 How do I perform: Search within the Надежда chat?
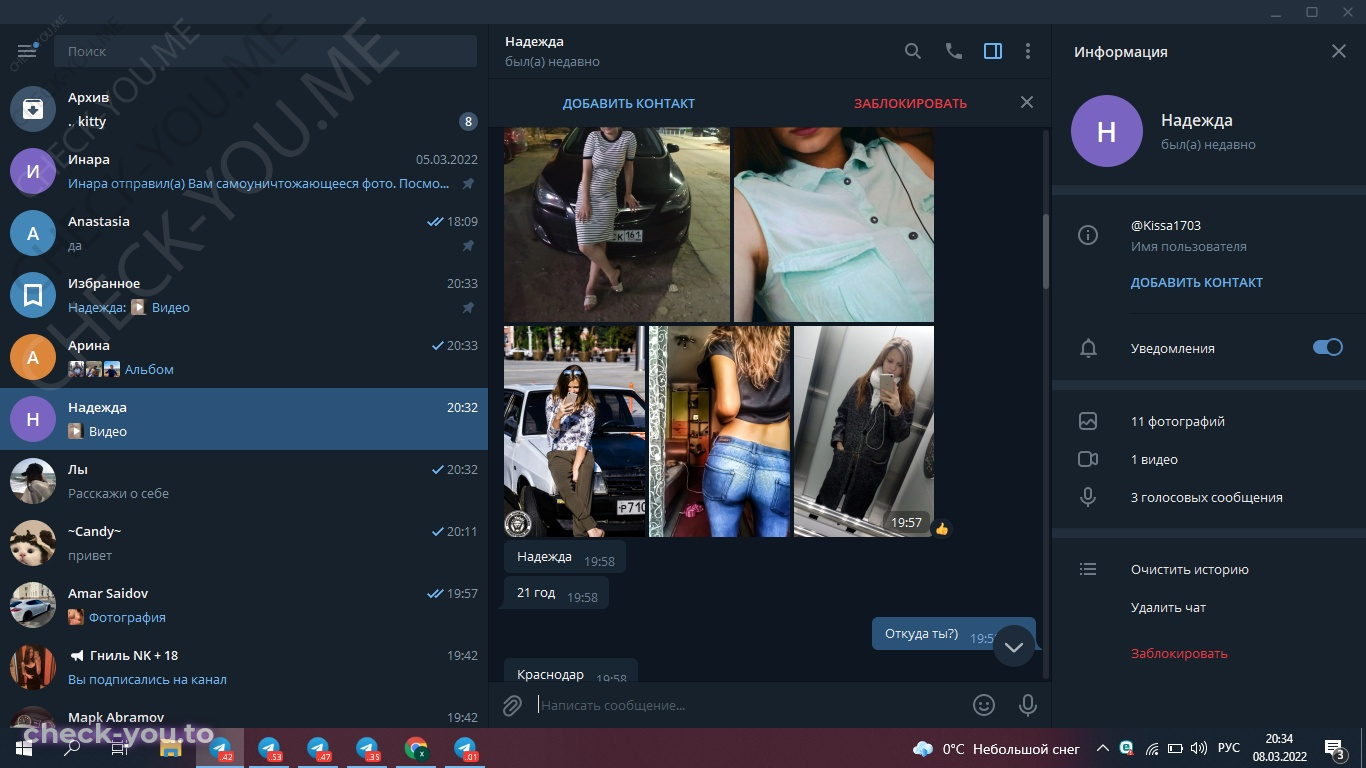(x=913, y=51)
